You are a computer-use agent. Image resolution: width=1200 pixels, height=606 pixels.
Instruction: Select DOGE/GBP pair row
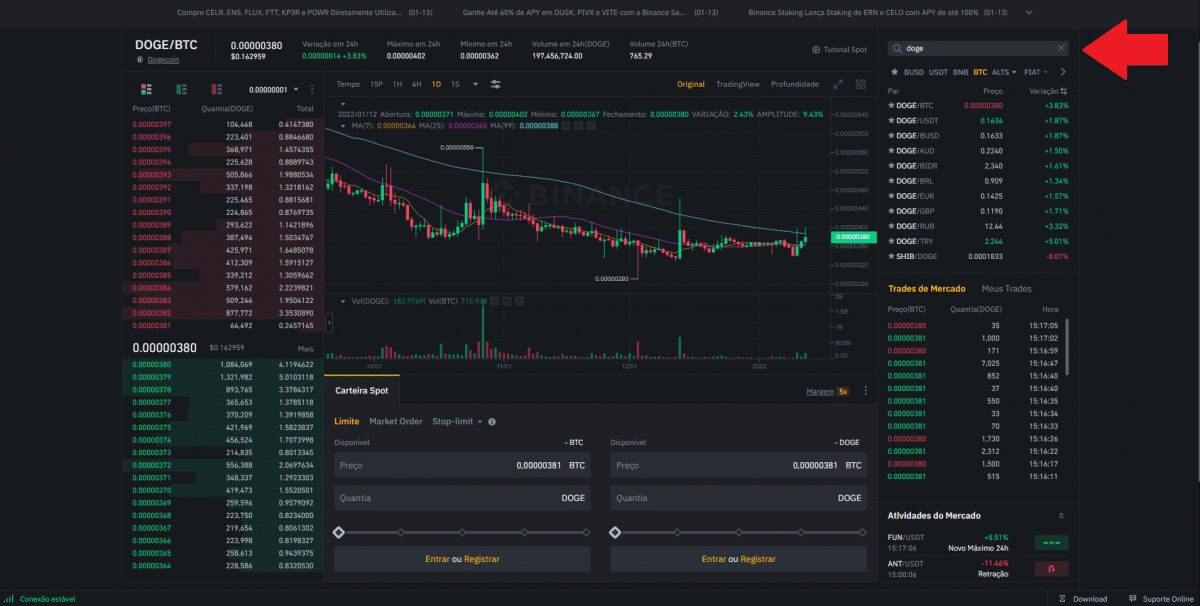978,211
